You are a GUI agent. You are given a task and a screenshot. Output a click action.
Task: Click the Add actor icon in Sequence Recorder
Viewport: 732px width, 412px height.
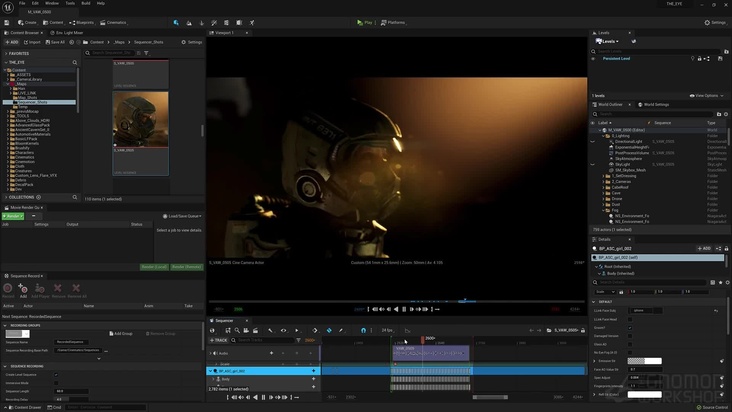pyautogui.click(x=23, y=288)
